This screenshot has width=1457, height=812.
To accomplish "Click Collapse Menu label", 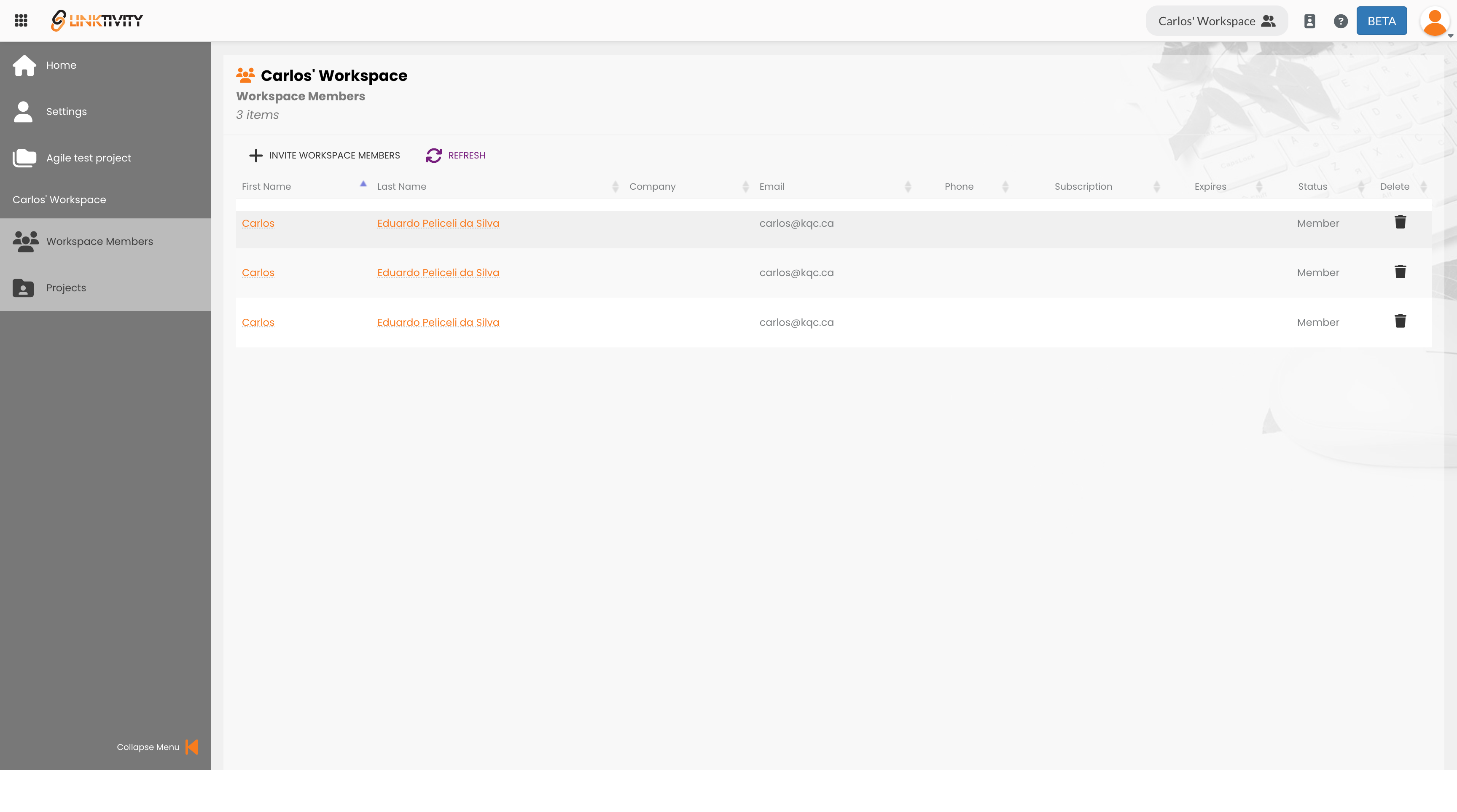I will pos(148,747).
